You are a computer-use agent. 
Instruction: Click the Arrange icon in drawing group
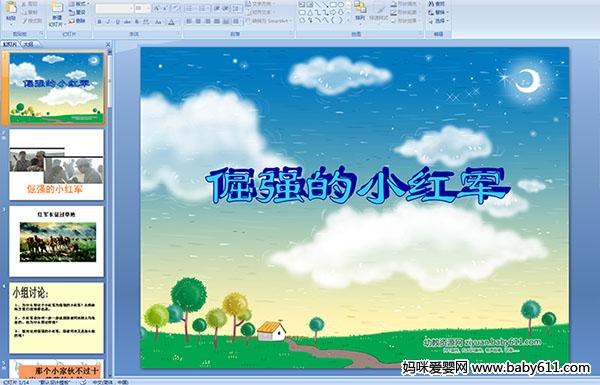click(360, 11)
